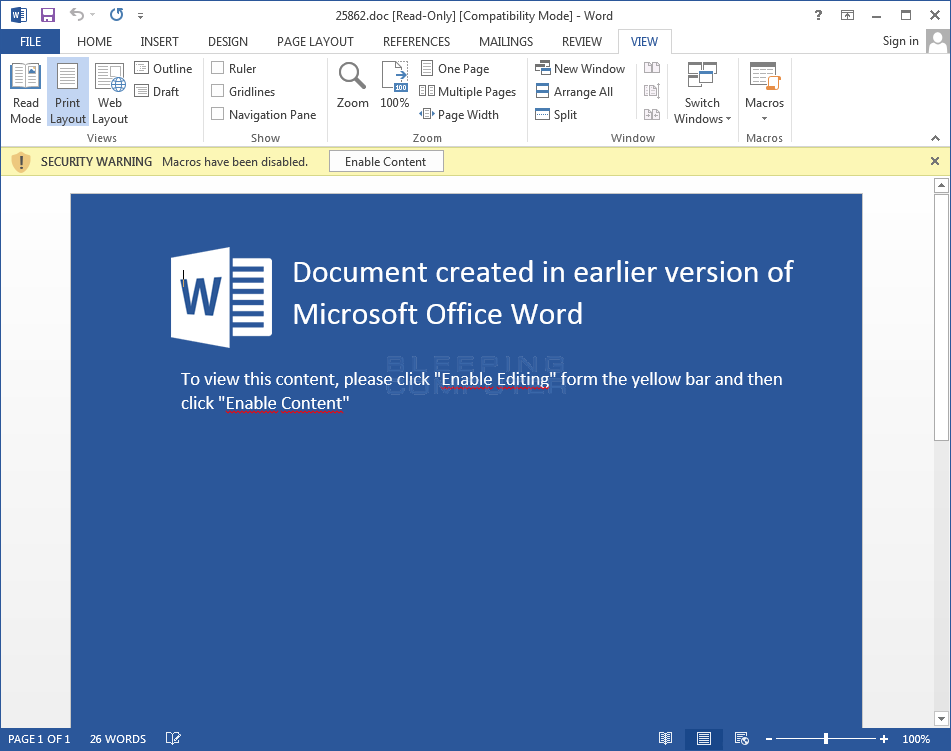The height and width of the screenshot is (751, 951).
Task: Switch to the DESIGN ribbon tab
Action: click(x=227, y=41)
